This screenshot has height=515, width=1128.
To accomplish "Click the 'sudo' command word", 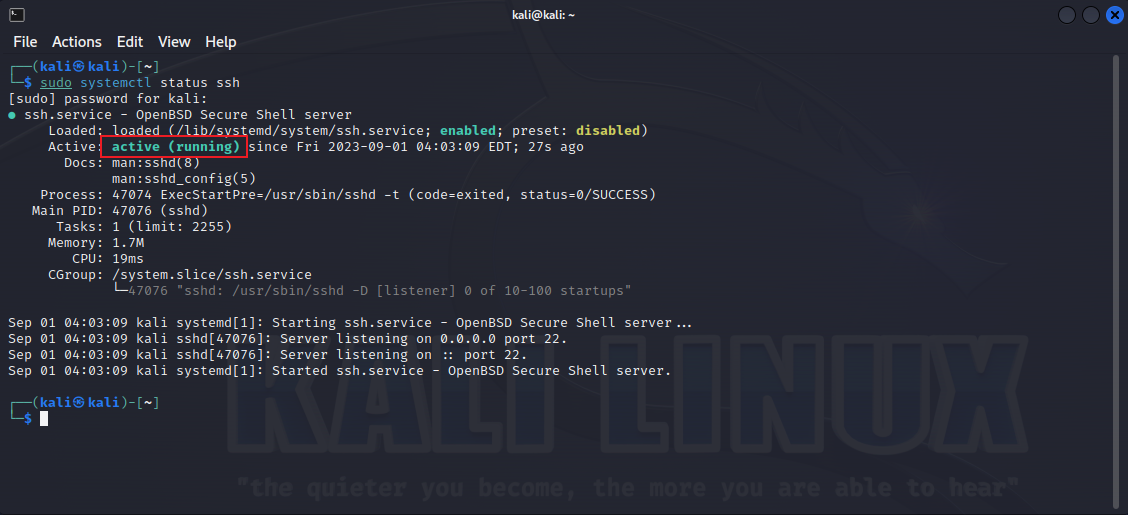I will click(x=56, y=83).
